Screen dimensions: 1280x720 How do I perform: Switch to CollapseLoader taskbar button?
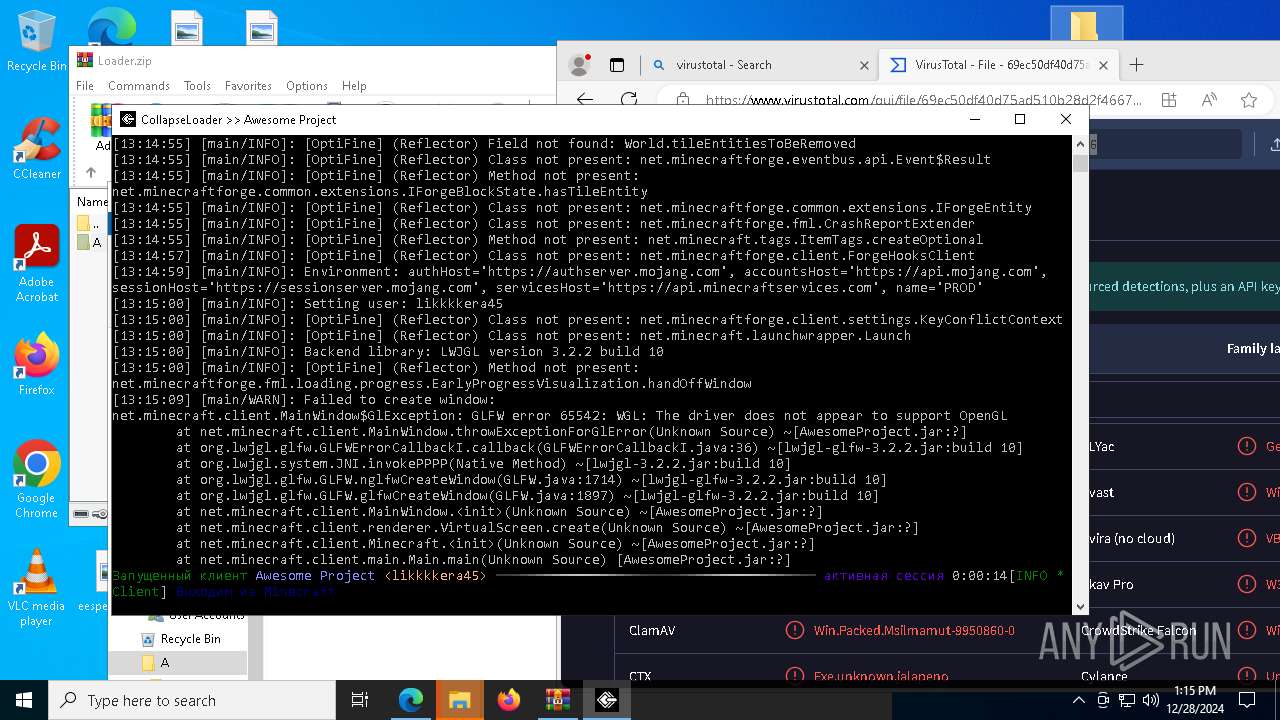606,700
